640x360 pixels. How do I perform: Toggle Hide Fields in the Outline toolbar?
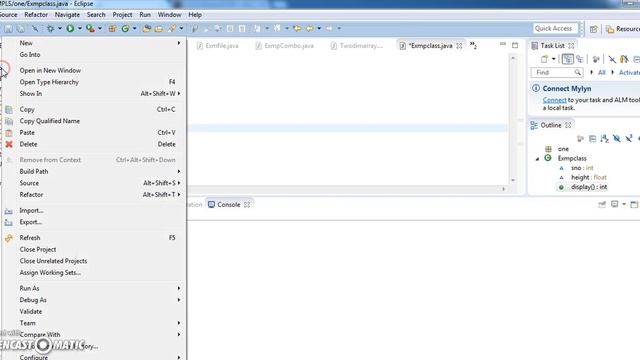click(617, 139)
